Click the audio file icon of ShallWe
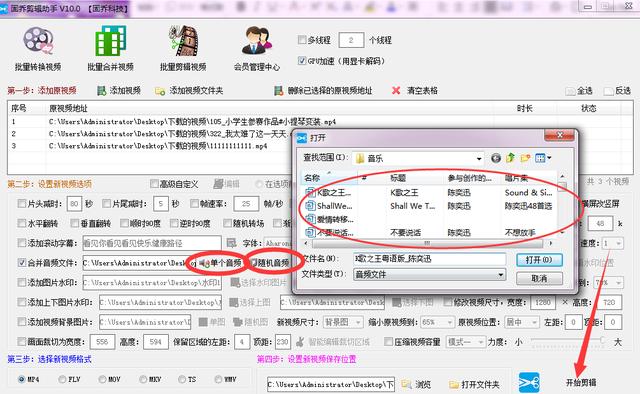Viewport: 640px width, 394px height. click(311, 206)
